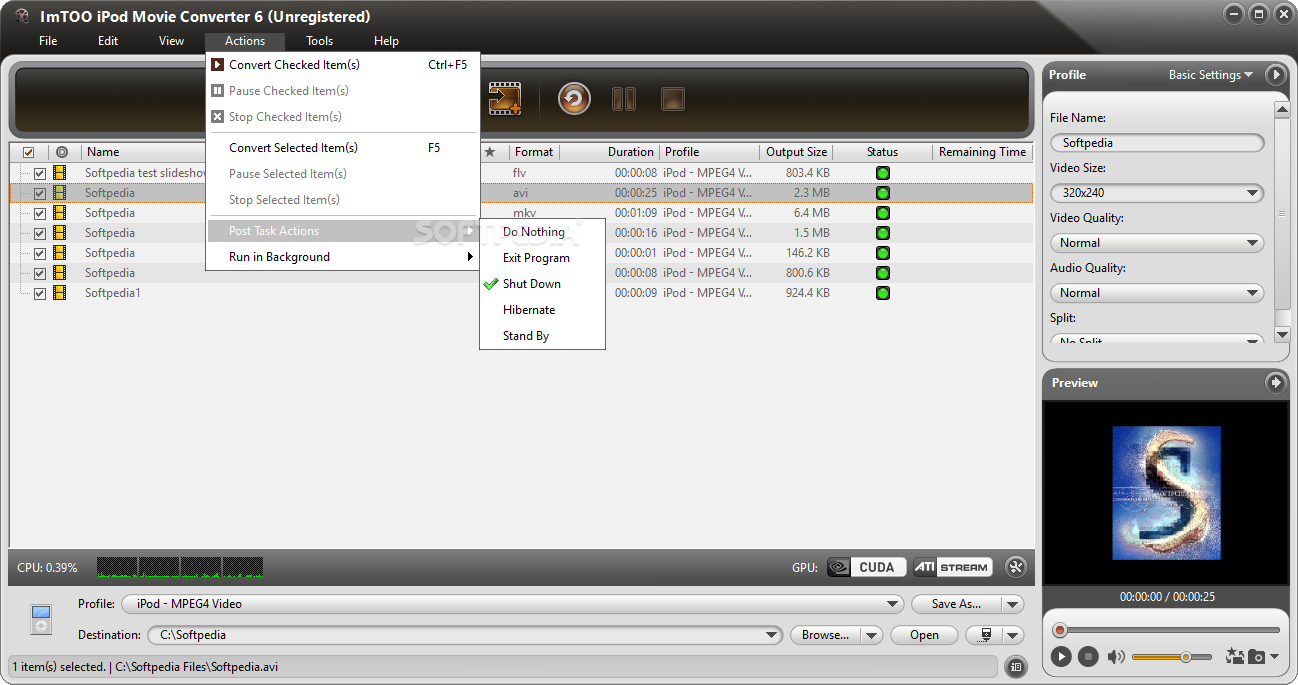Click the disc icon column header
The image size is (1298, 685).
(x=62, y=152)
